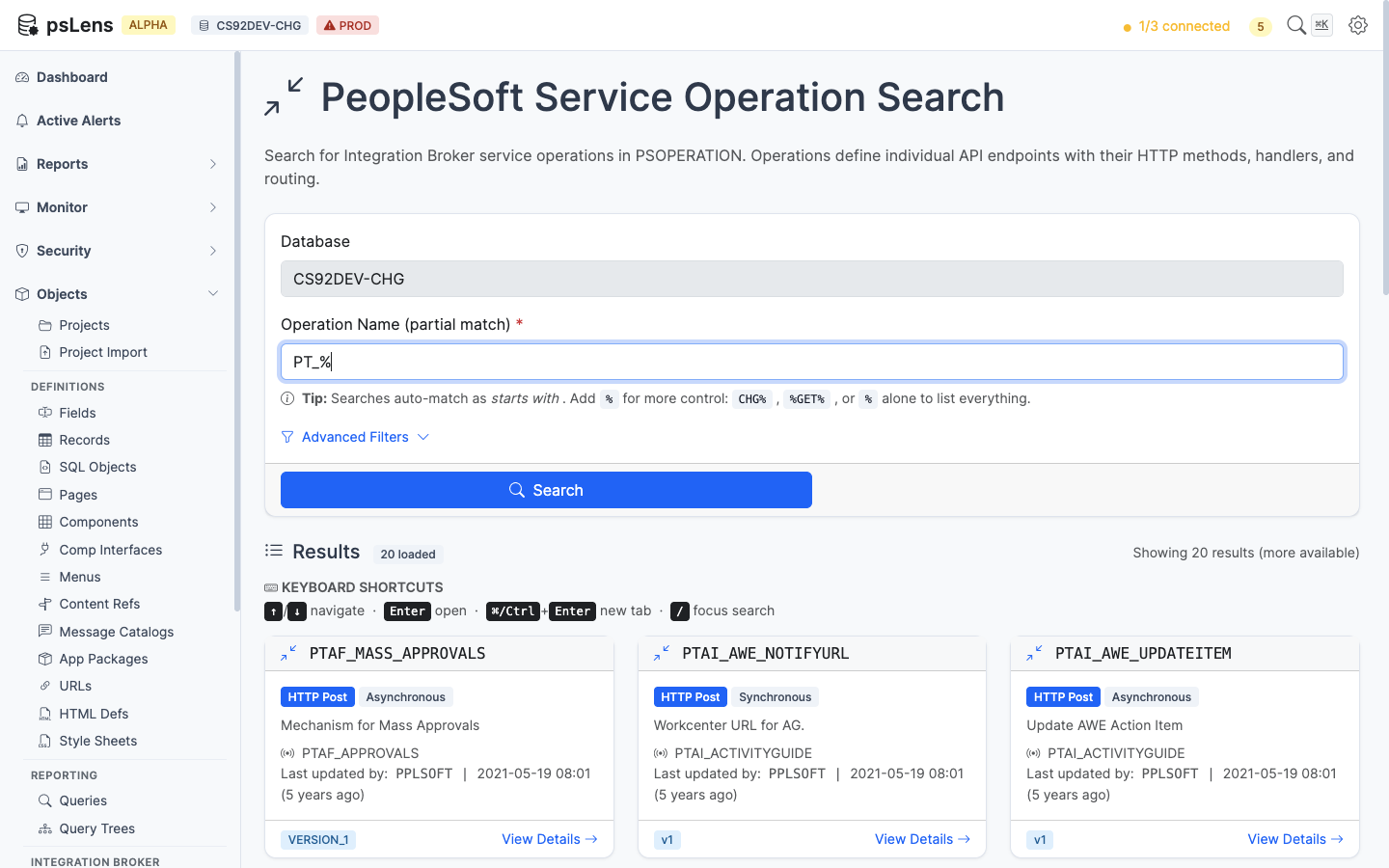Click the SQL Objects icon
The image size is (1389, 868).
45,467
